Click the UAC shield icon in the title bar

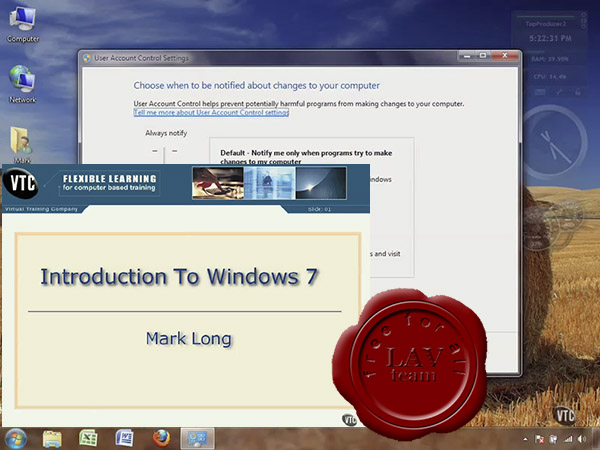tap(87, 58)
